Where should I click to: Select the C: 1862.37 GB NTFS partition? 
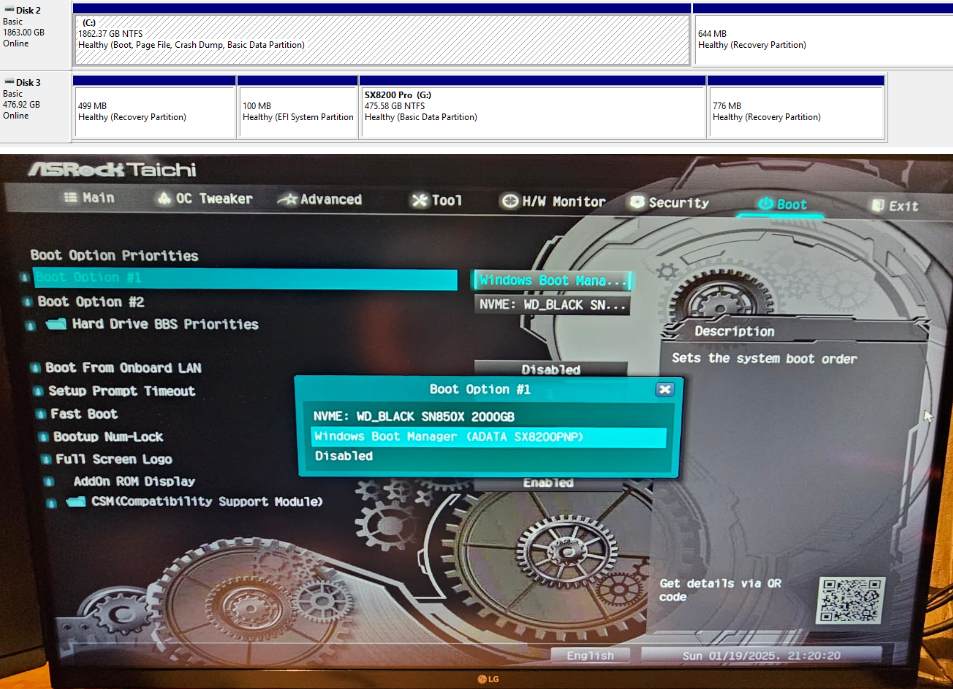pos(382,40)
